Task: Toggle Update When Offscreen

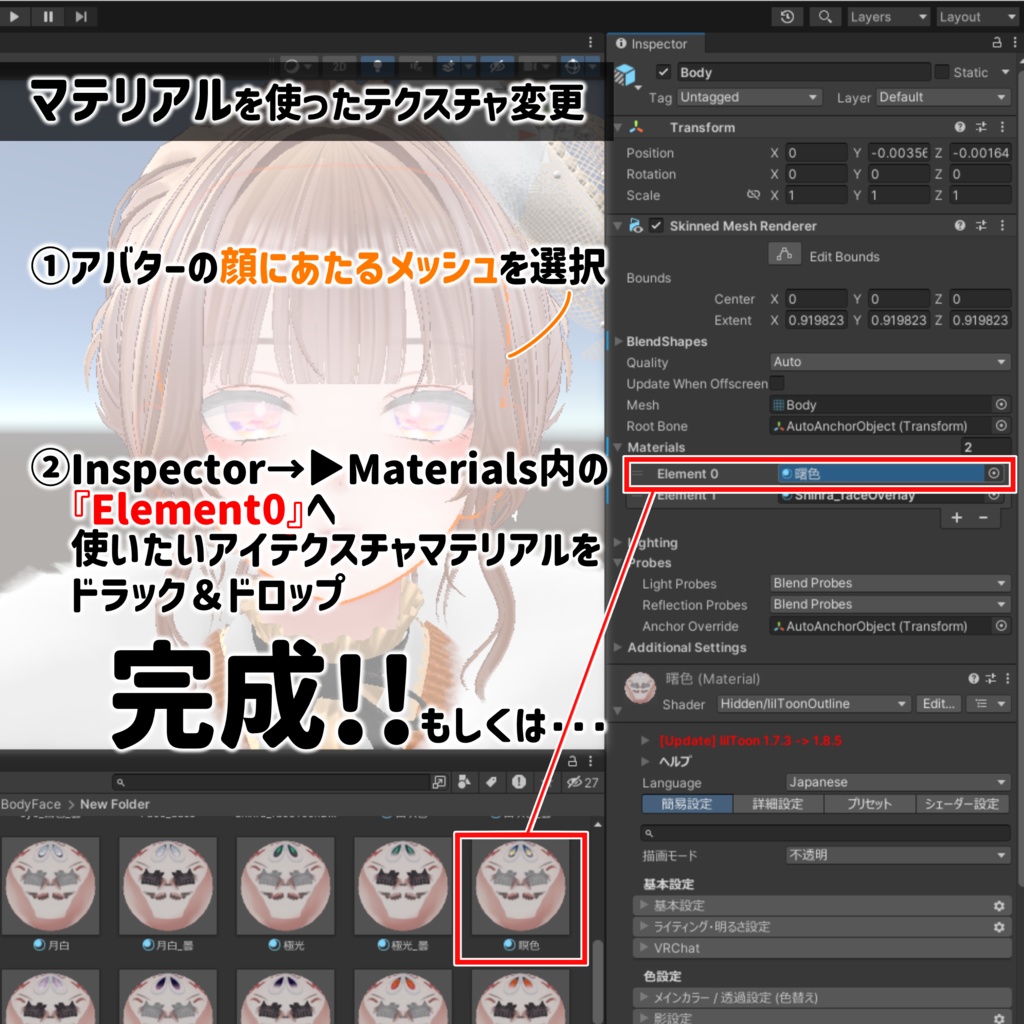Action: click(x=777, y=383)
